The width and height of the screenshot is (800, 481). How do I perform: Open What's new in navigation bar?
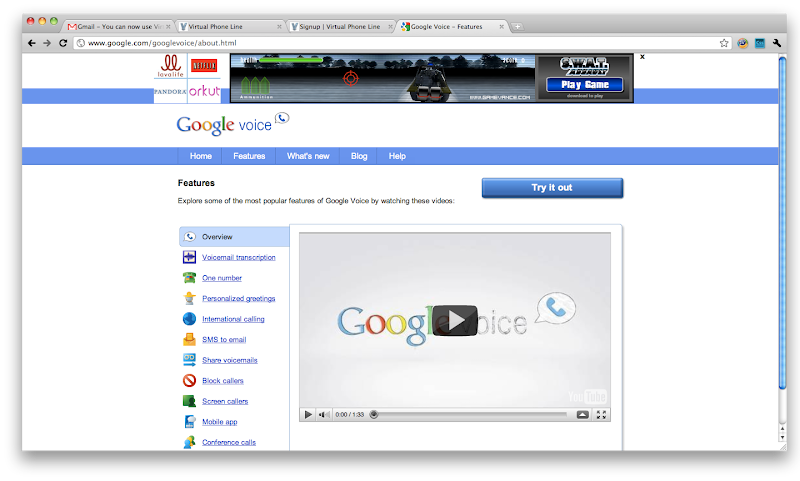point(308,156)
